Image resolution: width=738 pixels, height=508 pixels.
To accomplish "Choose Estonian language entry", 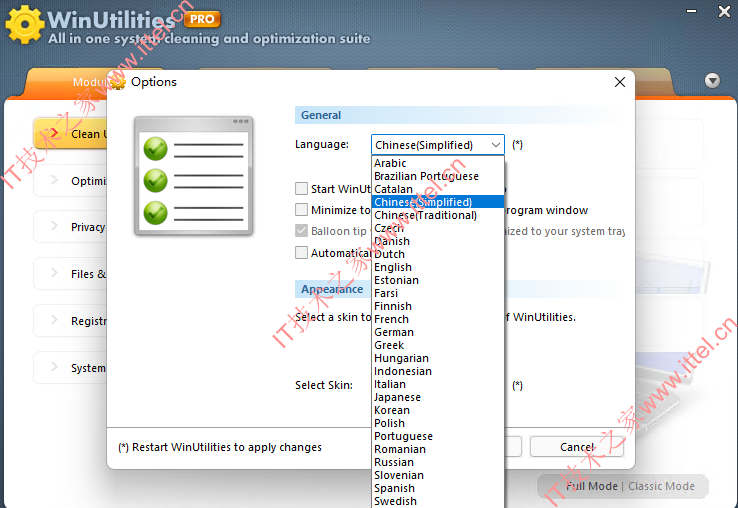I will pos(438,280).
